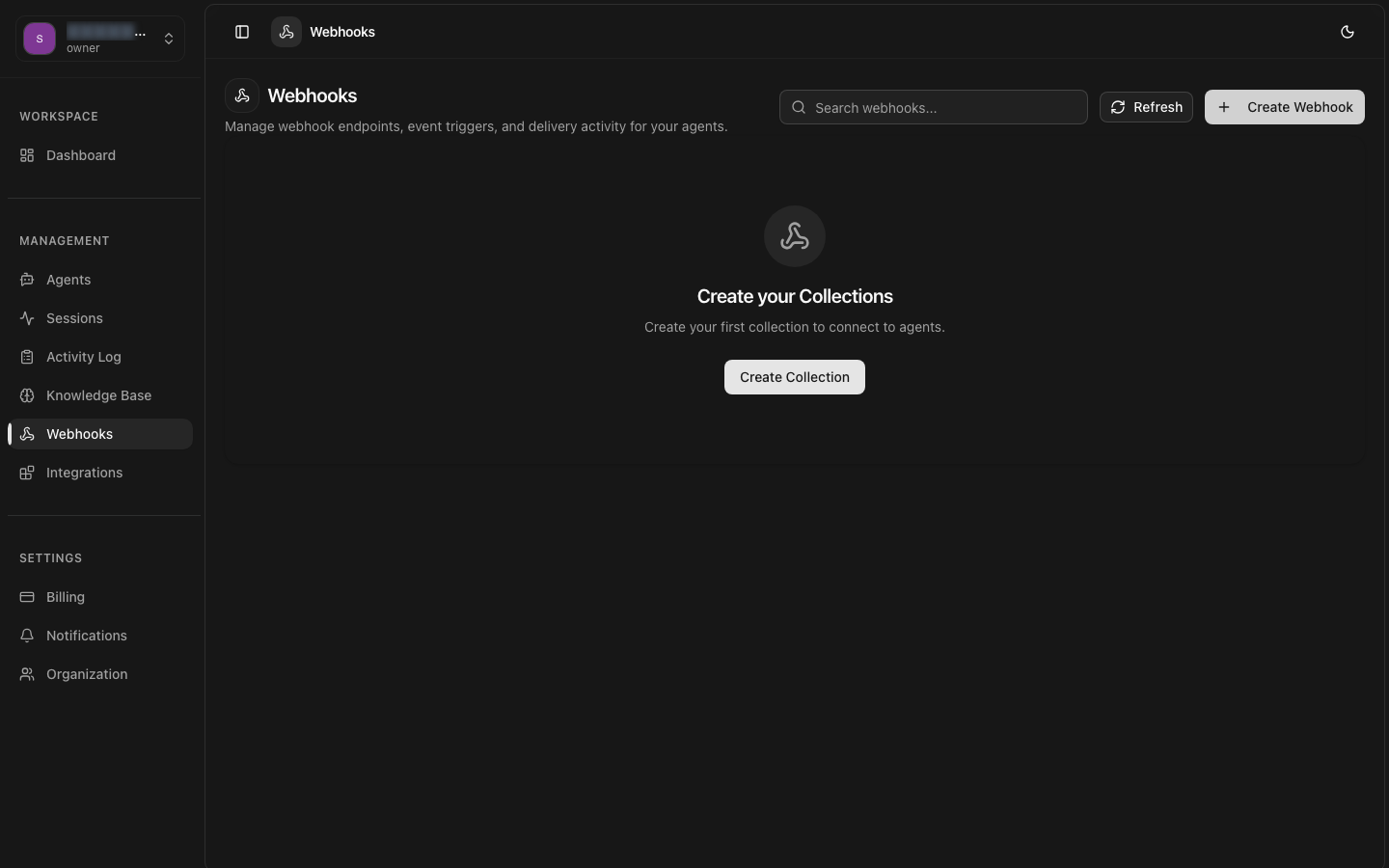Click the 'owner' role label
This screenshot has width=1389, height=868.
[x=83, y=48]
